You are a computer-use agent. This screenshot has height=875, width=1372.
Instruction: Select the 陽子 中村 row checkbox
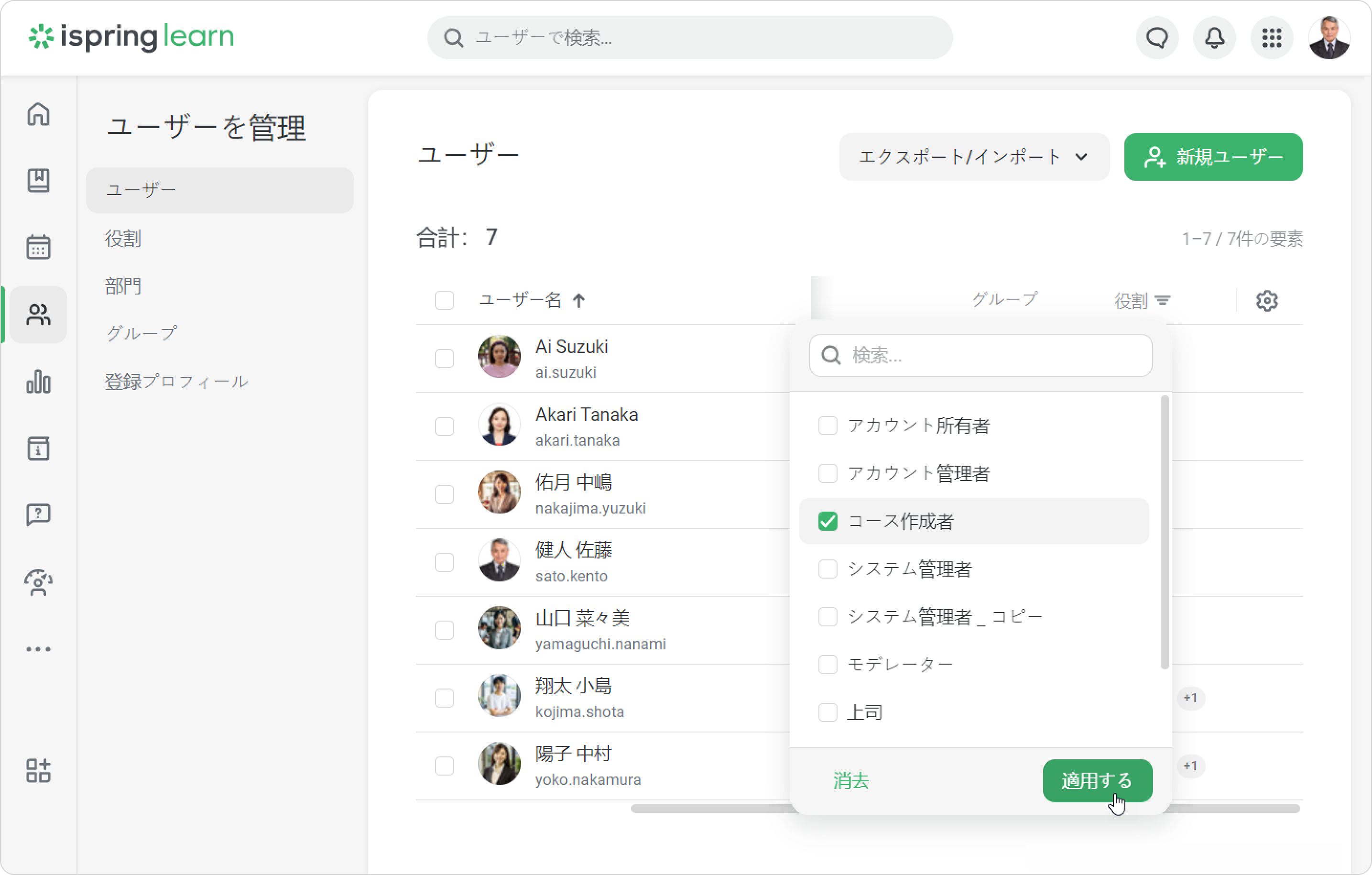[445, 766]
